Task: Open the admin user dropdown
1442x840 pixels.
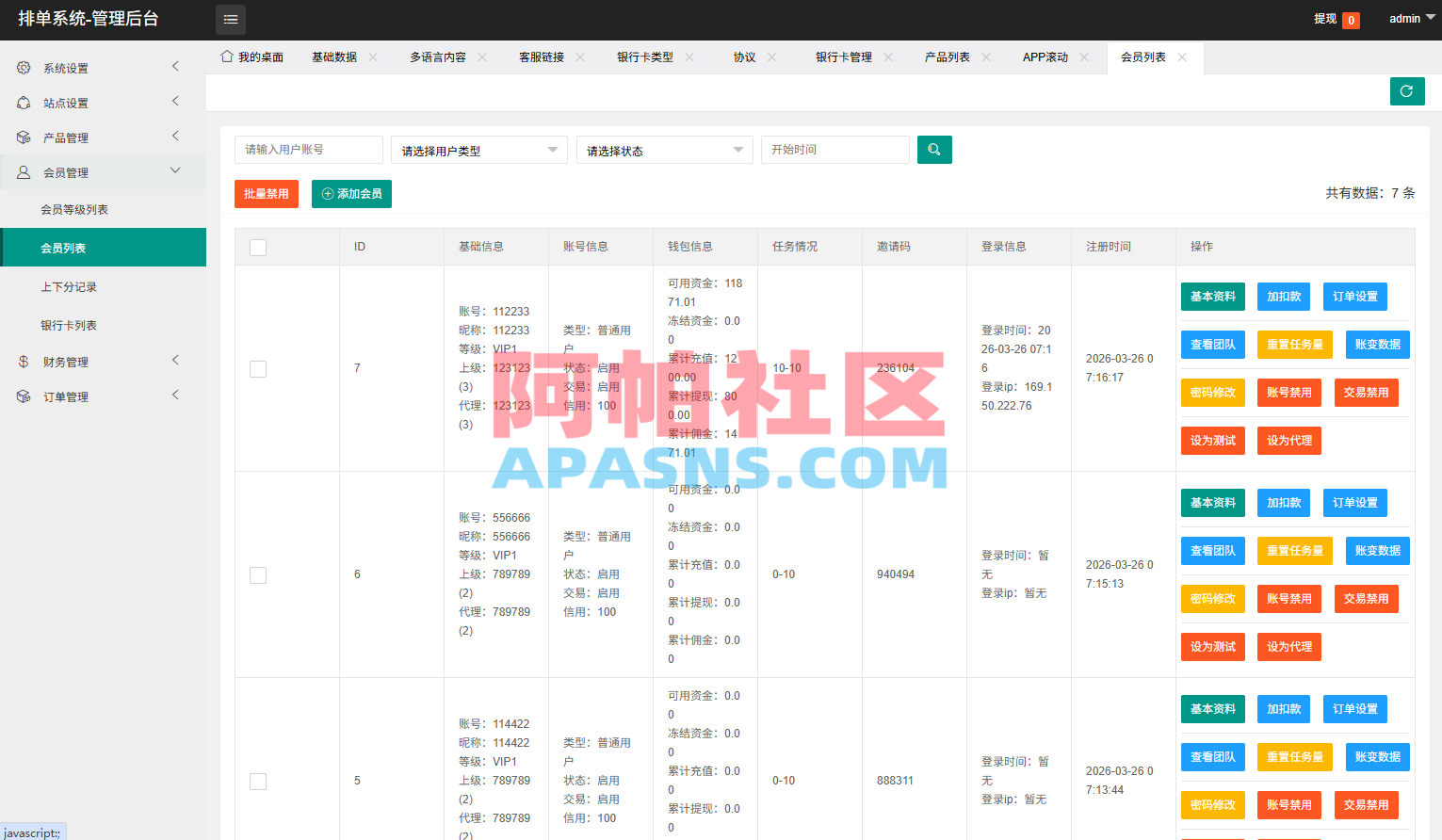Action: [1412, 19]
